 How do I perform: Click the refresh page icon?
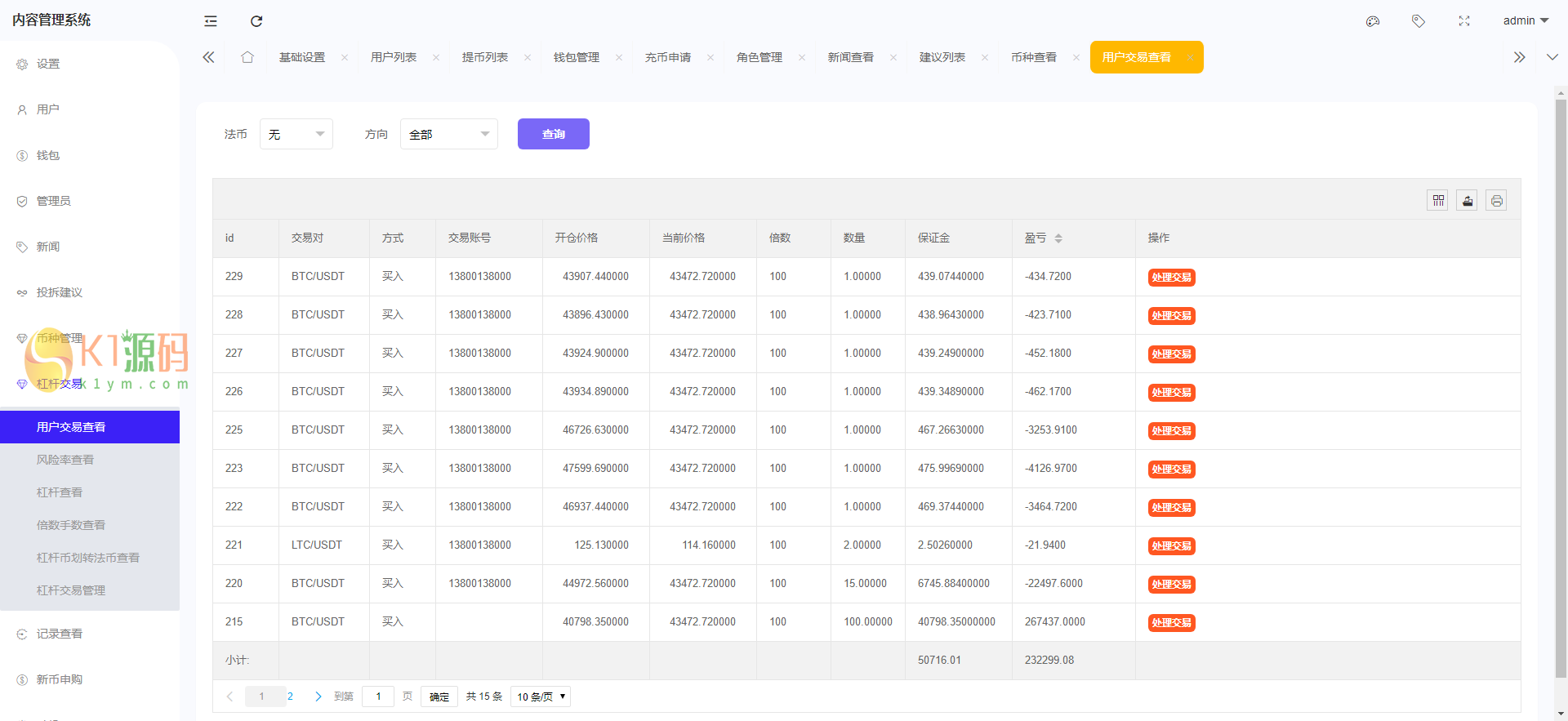coord(256,21)
